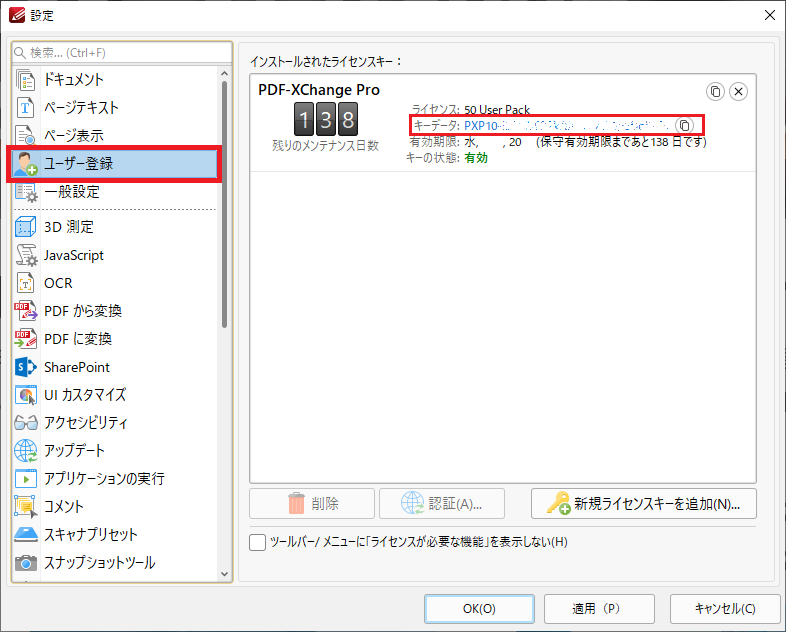786x632 pixels.
Task: Click the category list scroll-up arrow
Action: click(x=224, y=74)
